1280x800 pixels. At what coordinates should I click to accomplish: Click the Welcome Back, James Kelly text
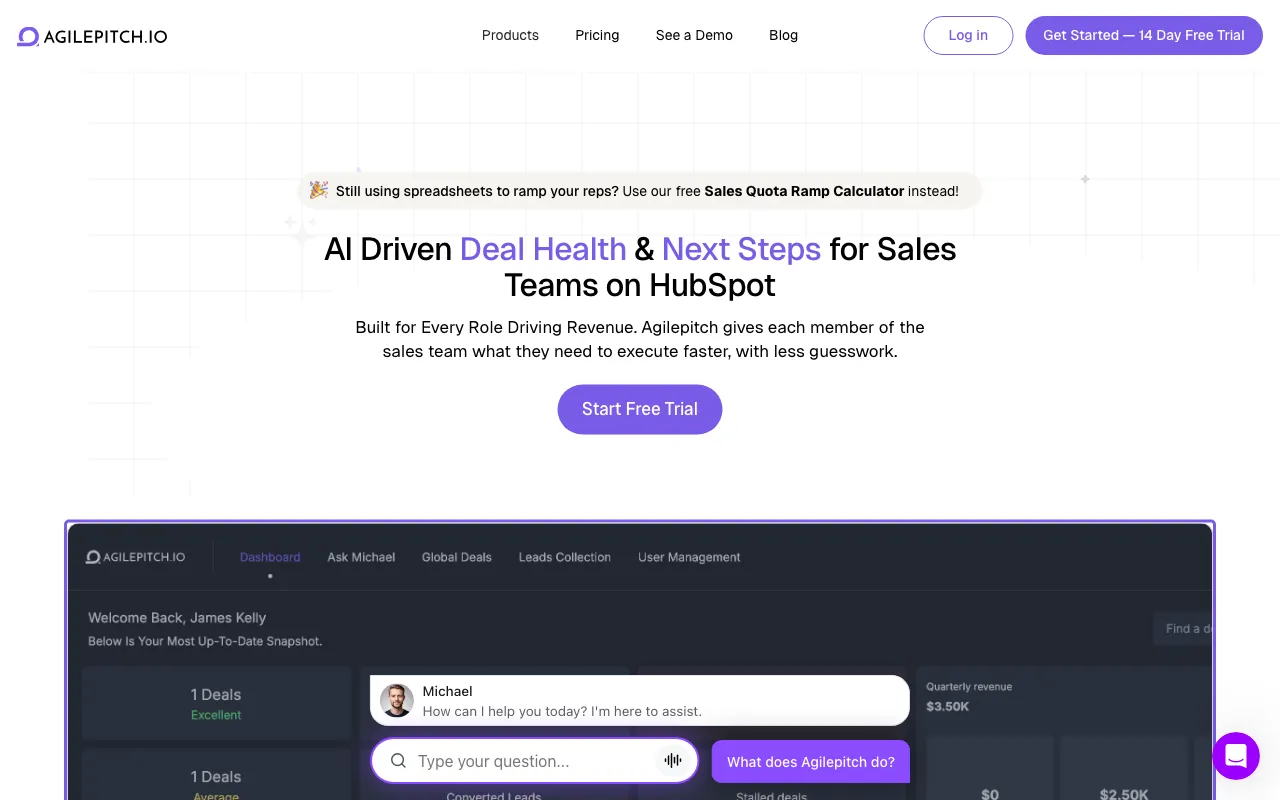177,618
